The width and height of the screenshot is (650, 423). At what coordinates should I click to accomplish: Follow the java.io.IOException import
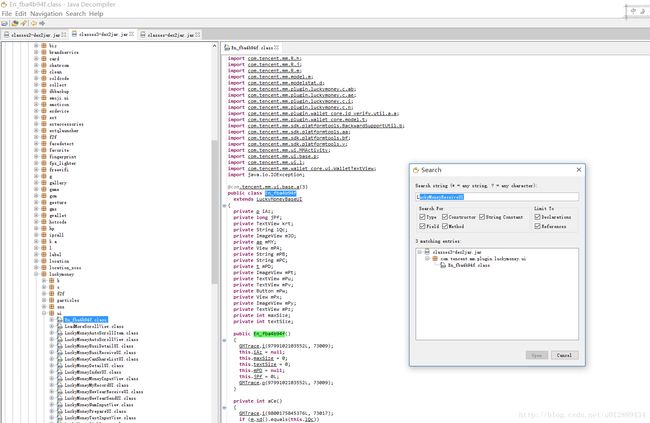[276, 175]
